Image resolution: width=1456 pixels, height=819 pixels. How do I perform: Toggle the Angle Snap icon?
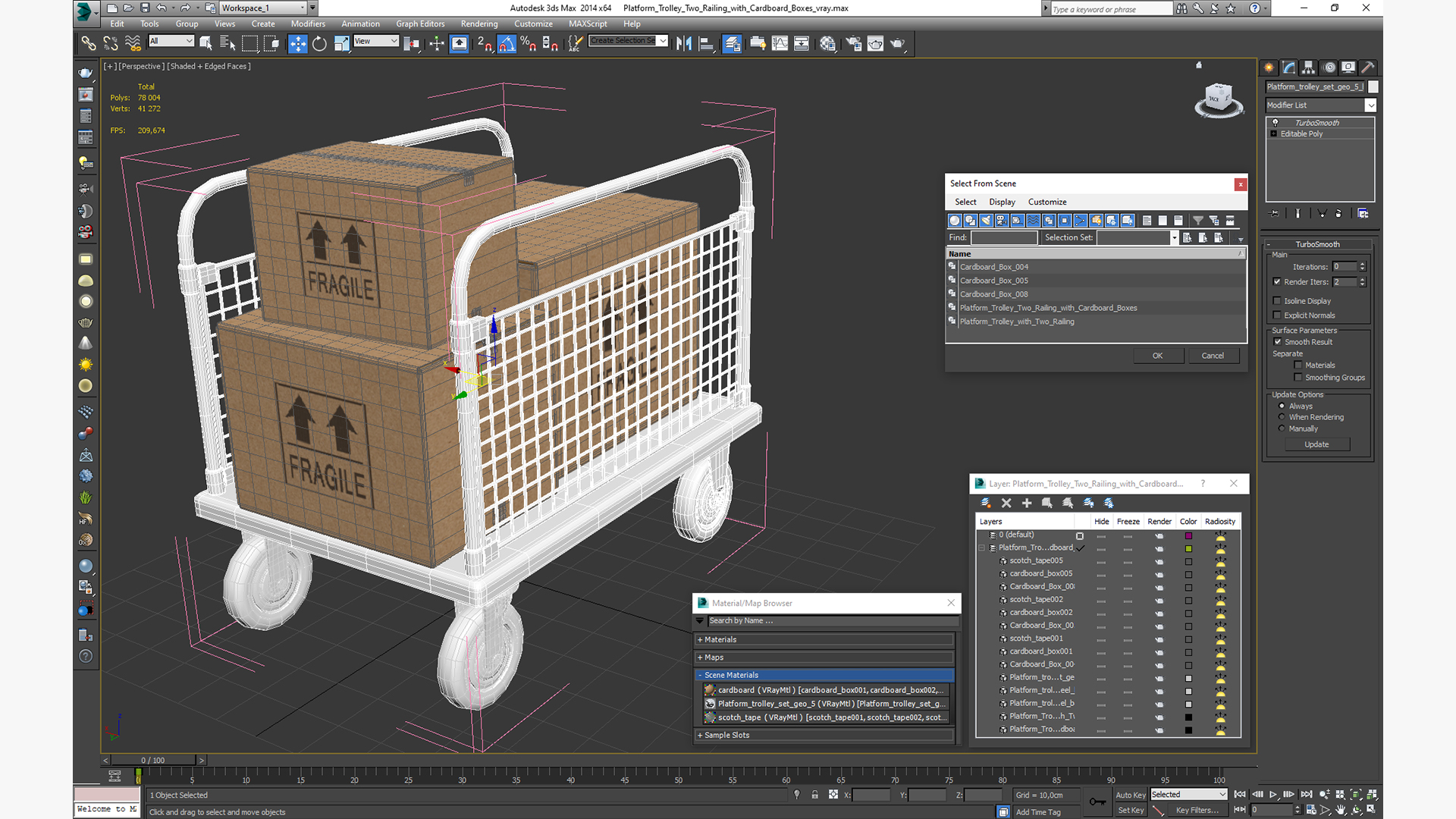coord(507,43)
